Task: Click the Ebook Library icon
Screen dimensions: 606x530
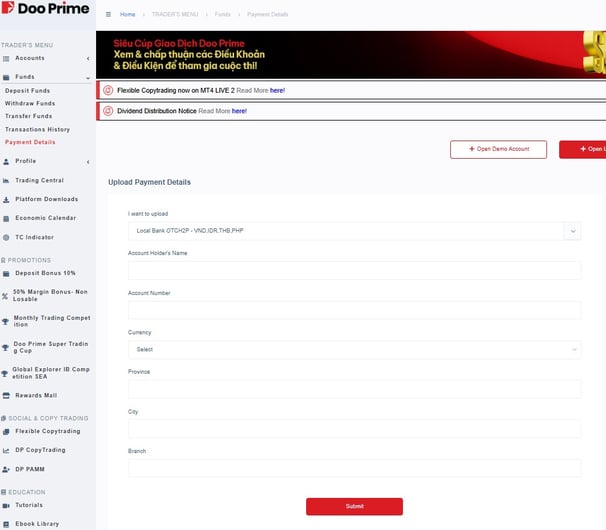Action: click(x=6, y=525)
